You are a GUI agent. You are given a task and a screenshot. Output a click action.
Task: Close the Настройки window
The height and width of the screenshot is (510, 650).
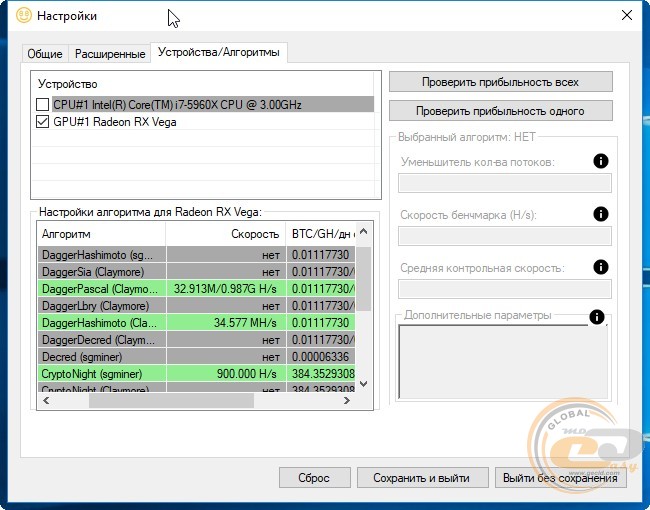point(627,15)
